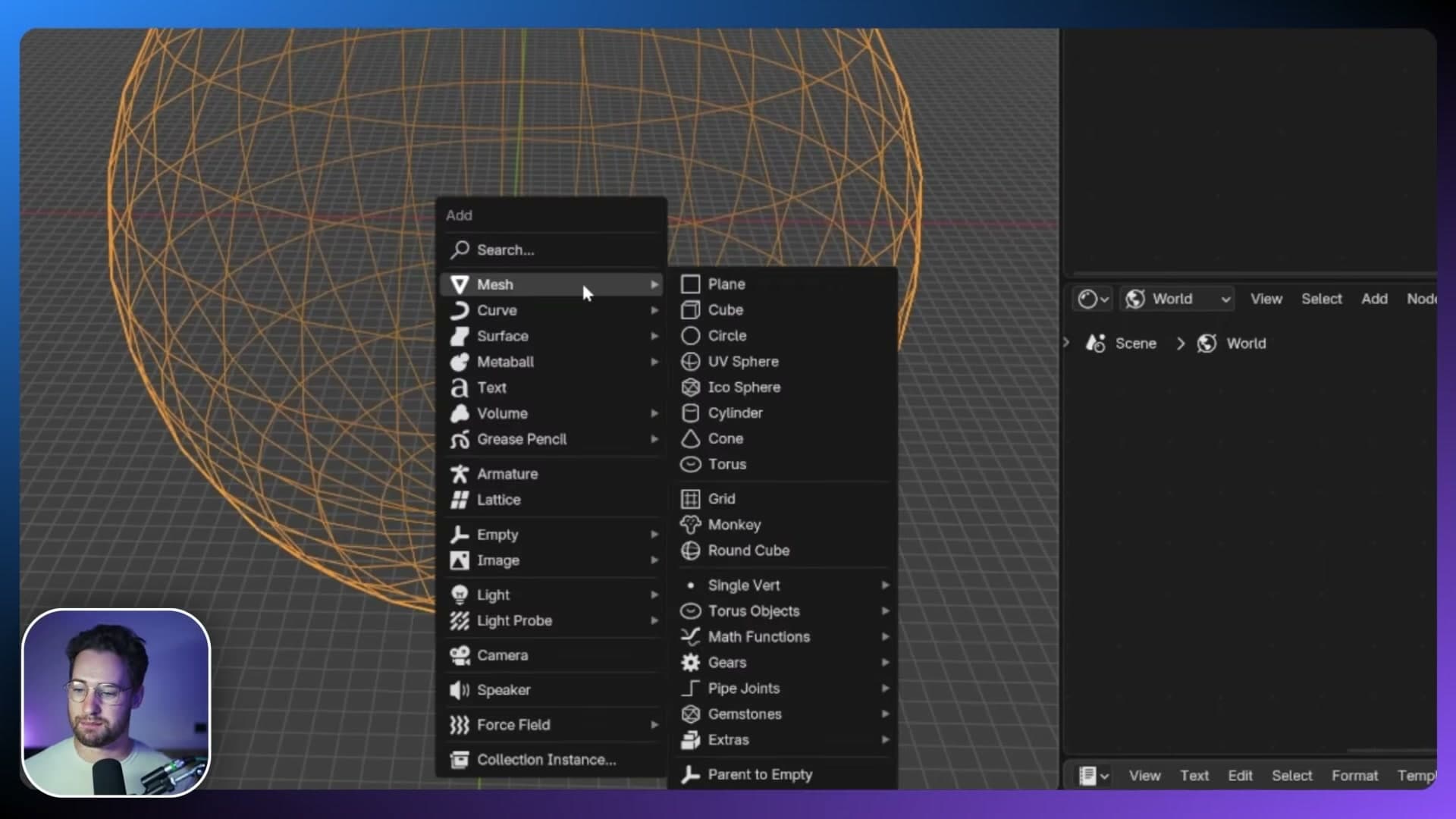Select the Force Field submenu arrow
This screenshot has width=1456, height=819.
pos(654,725)
